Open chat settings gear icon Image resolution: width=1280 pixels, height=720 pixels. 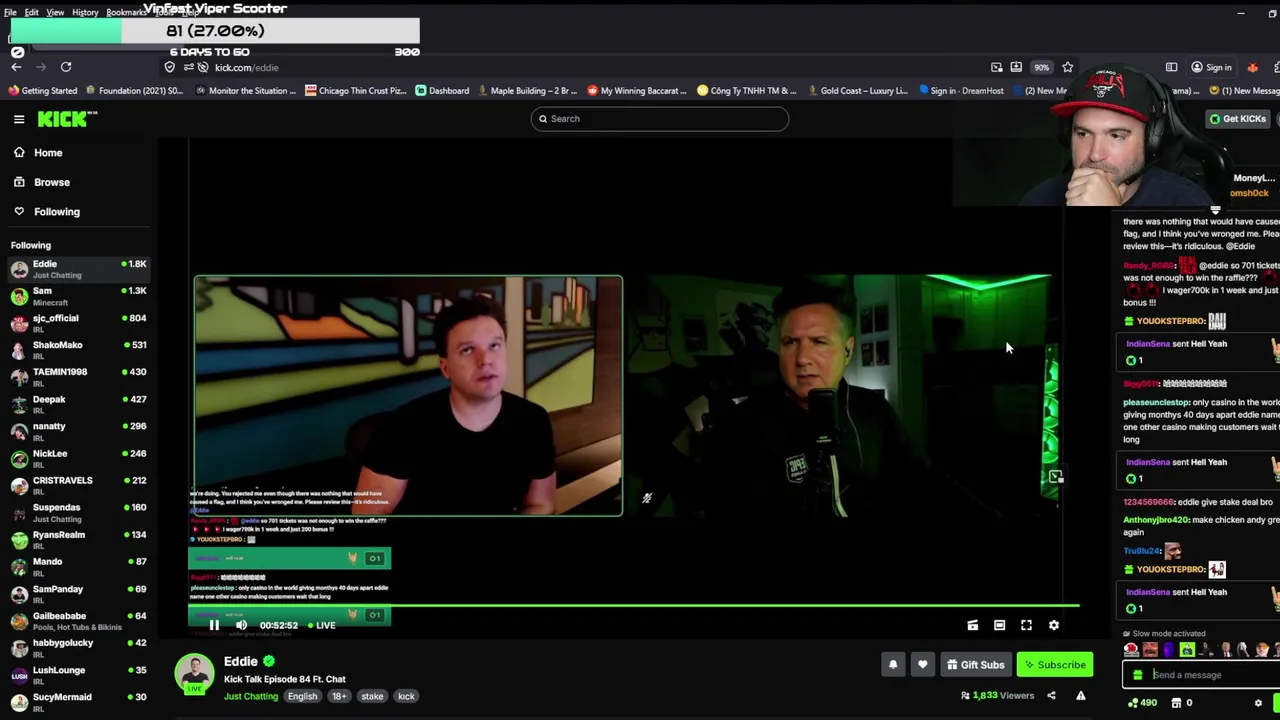[x=1258, y=703]
